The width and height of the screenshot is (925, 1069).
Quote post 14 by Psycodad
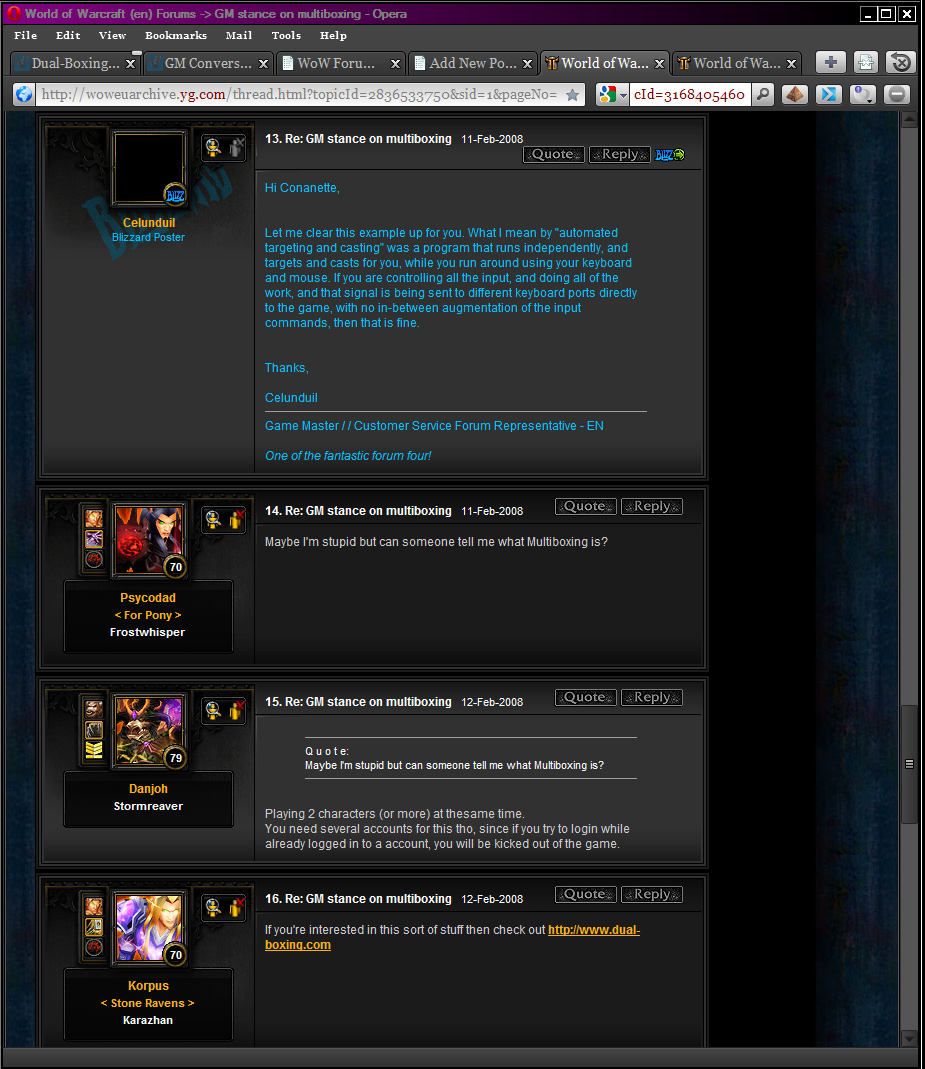(586, 507)
